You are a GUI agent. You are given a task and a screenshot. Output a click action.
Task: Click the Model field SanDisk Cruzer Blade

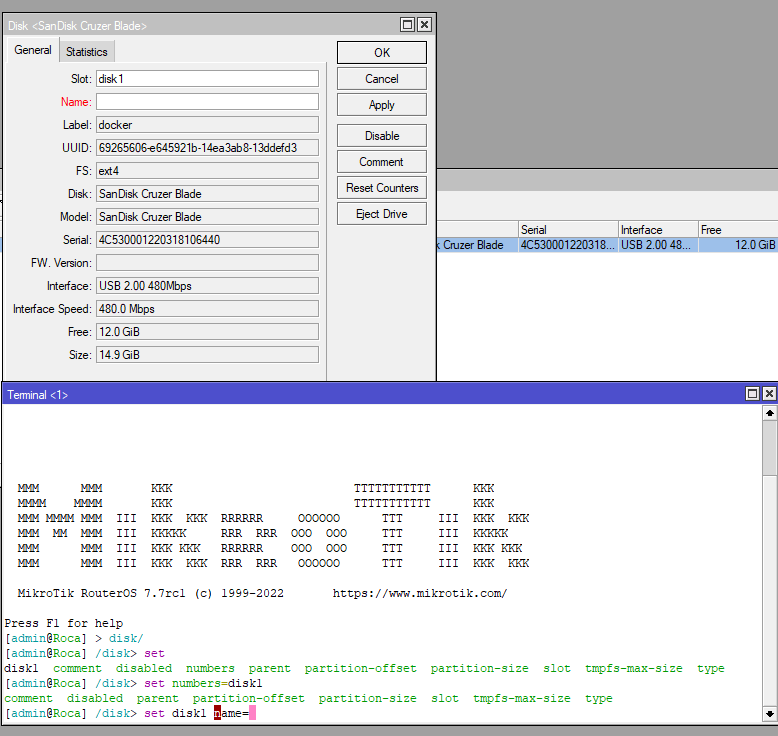coord(207,217)
